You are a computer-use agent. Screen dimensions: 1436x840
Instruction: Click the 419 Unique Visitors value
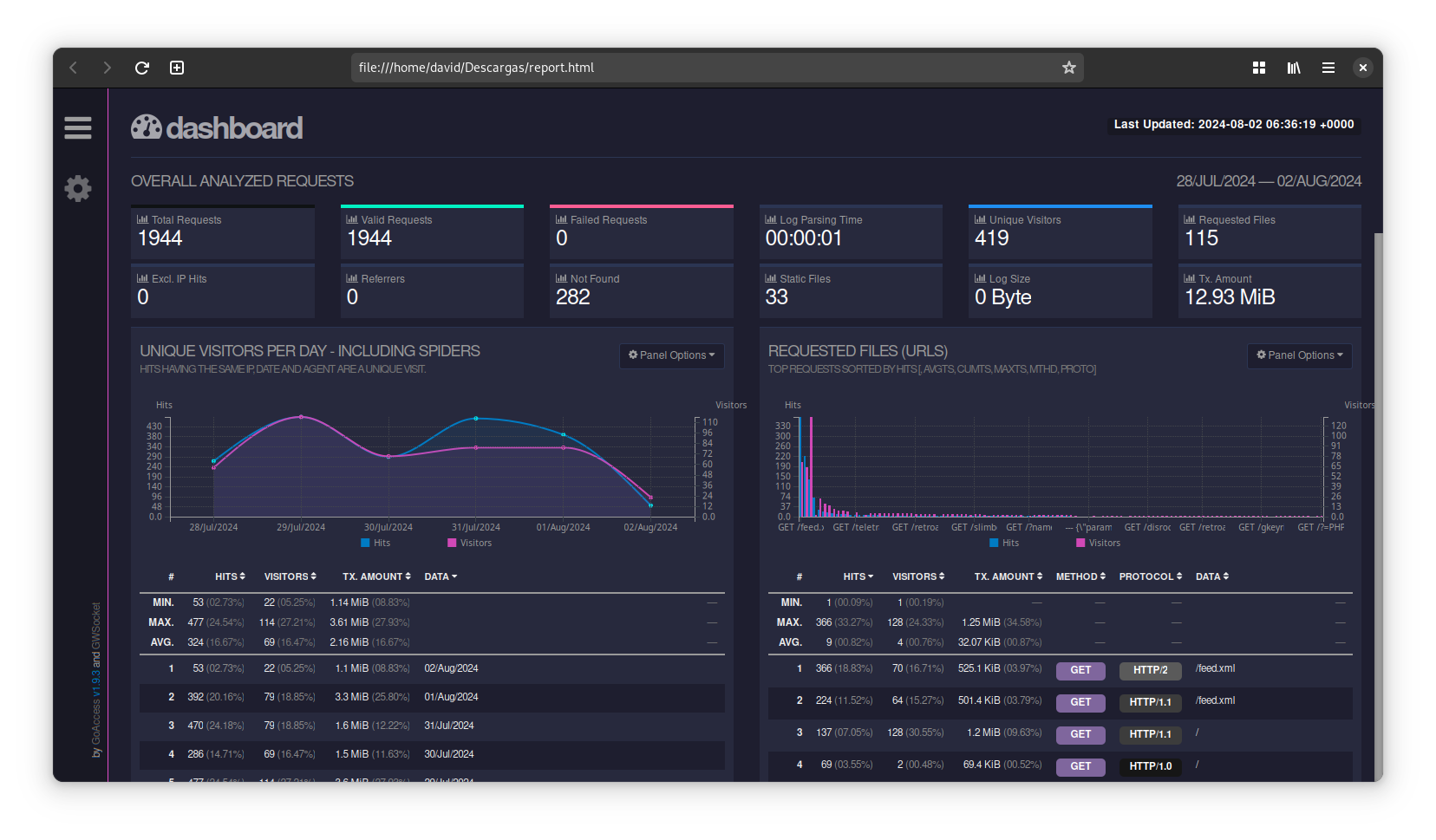(x=992, y=238)
